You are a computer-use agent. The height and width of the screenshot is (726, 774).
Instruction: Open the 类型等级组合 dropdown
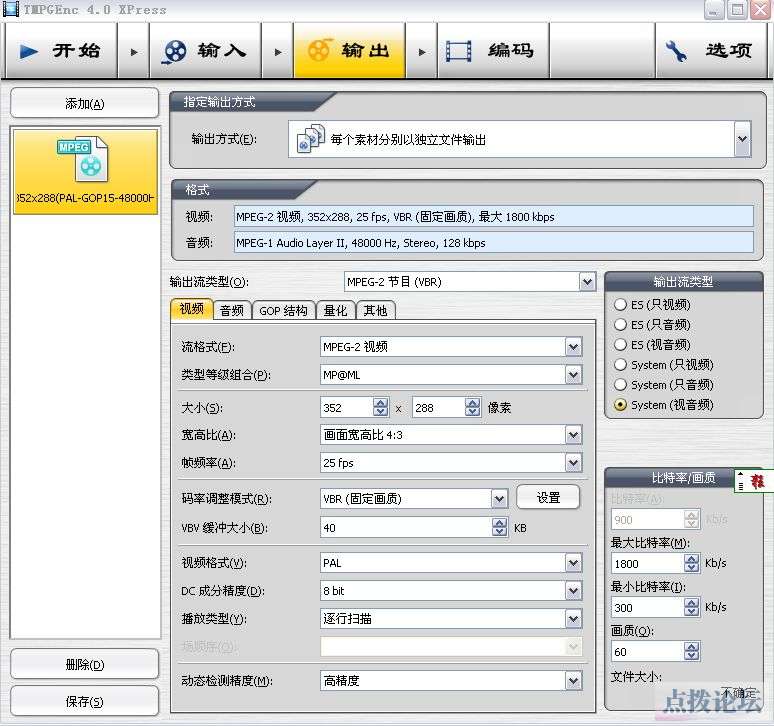coord(573,375)
